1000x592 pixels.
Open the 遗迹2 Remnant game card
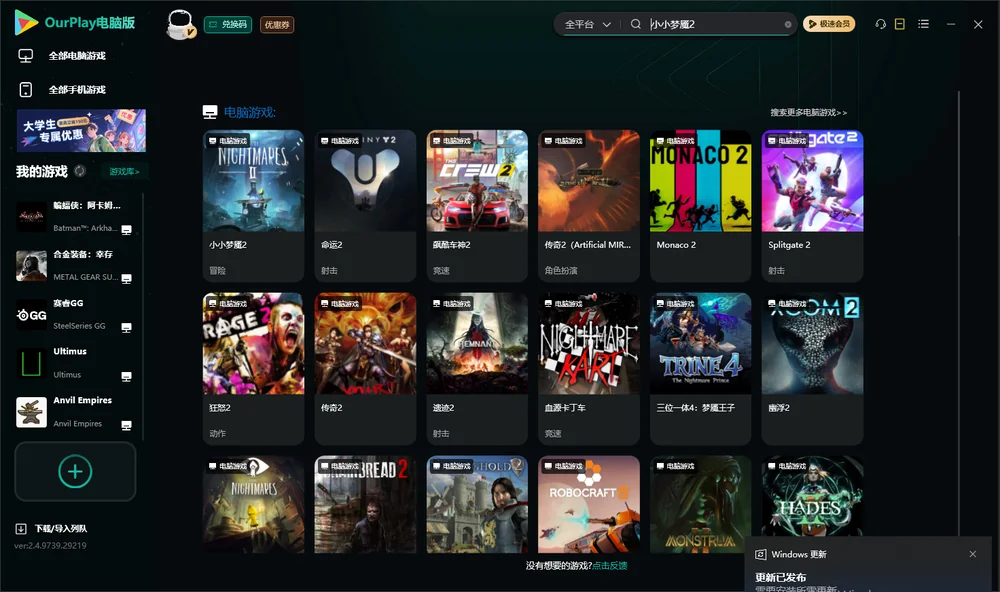click(x=477, y=368)
